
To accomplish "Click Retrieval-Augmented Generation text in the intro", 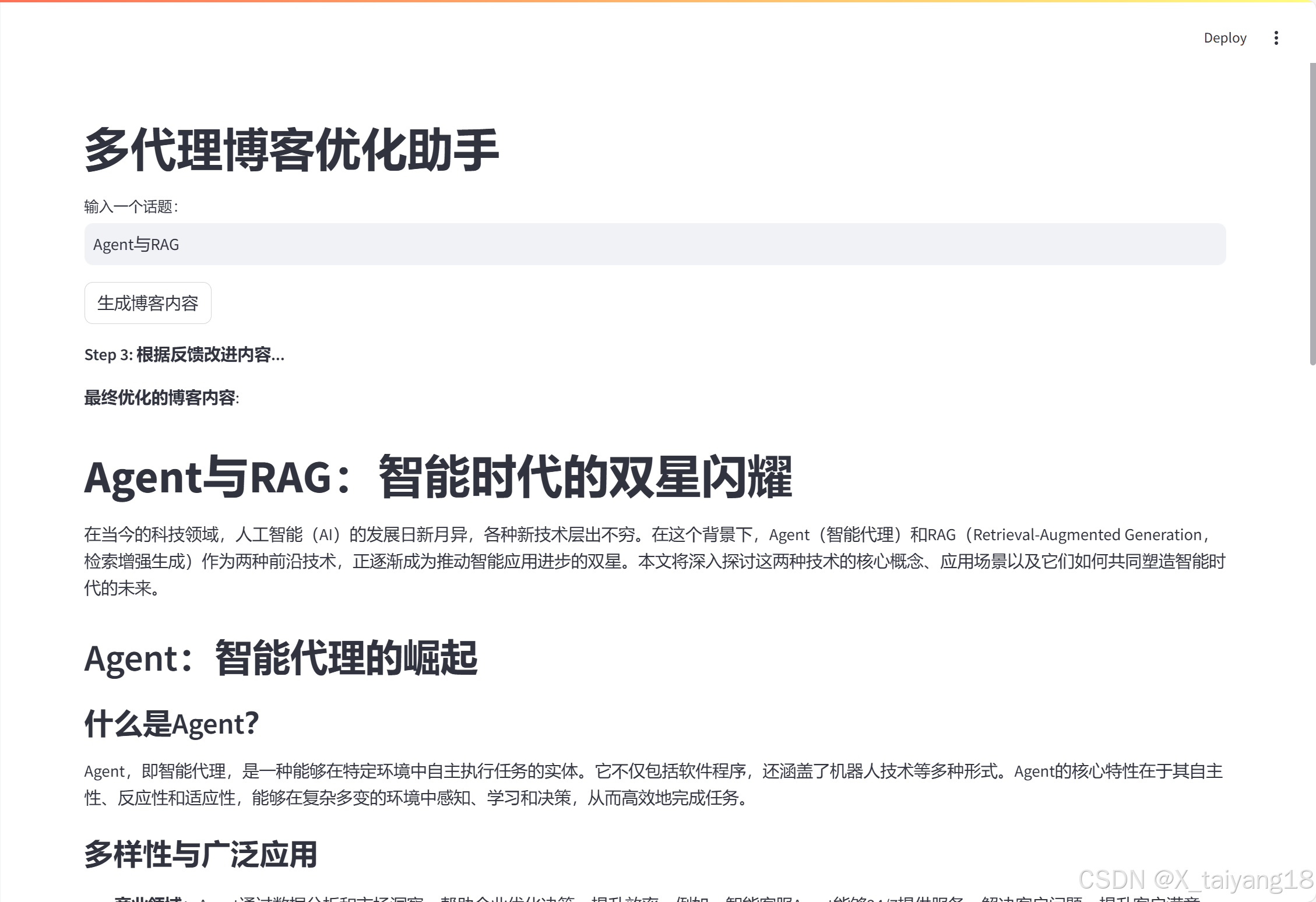I will [x=1087, y=535].
